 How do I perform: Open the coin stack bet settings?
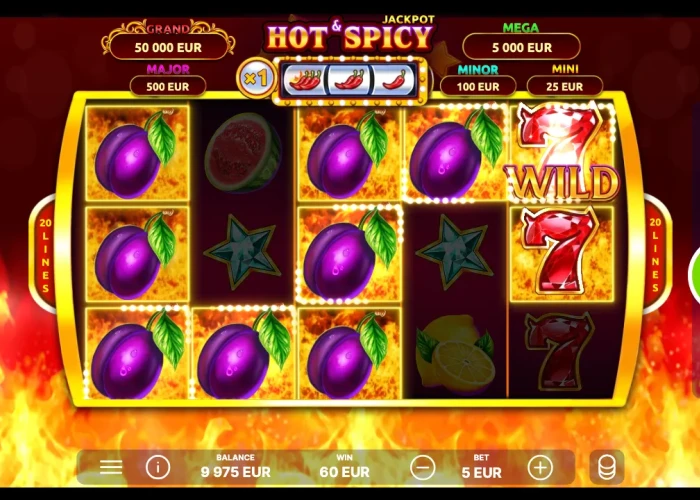pyautogui.click(x=607, y=467)
